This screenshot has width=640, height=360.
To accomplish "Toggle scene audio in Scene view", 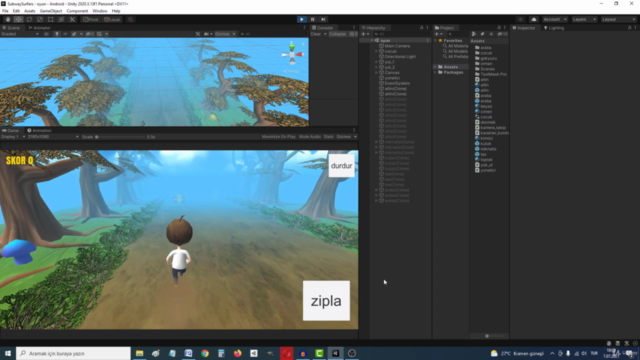I will pyautogui.click(x=65, y=34).
